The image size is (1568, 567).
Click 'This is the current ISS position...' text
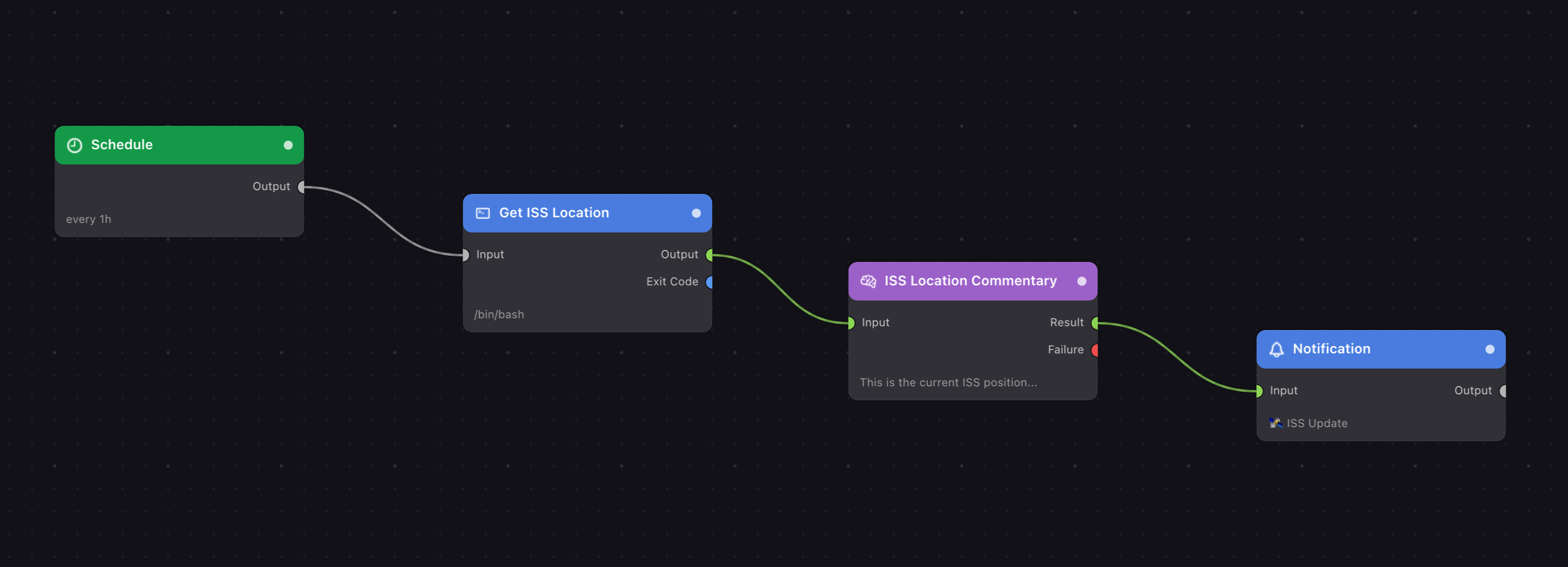[x=948, y=383]
